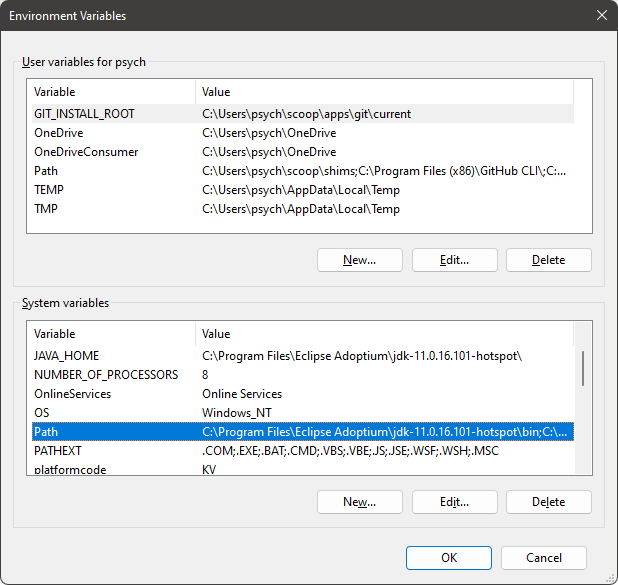The height and width of the screenshot is (585, 618).
Task: Select the JAVA_HOME system variable
Action: pyautogui.click(x=303, y=356)
